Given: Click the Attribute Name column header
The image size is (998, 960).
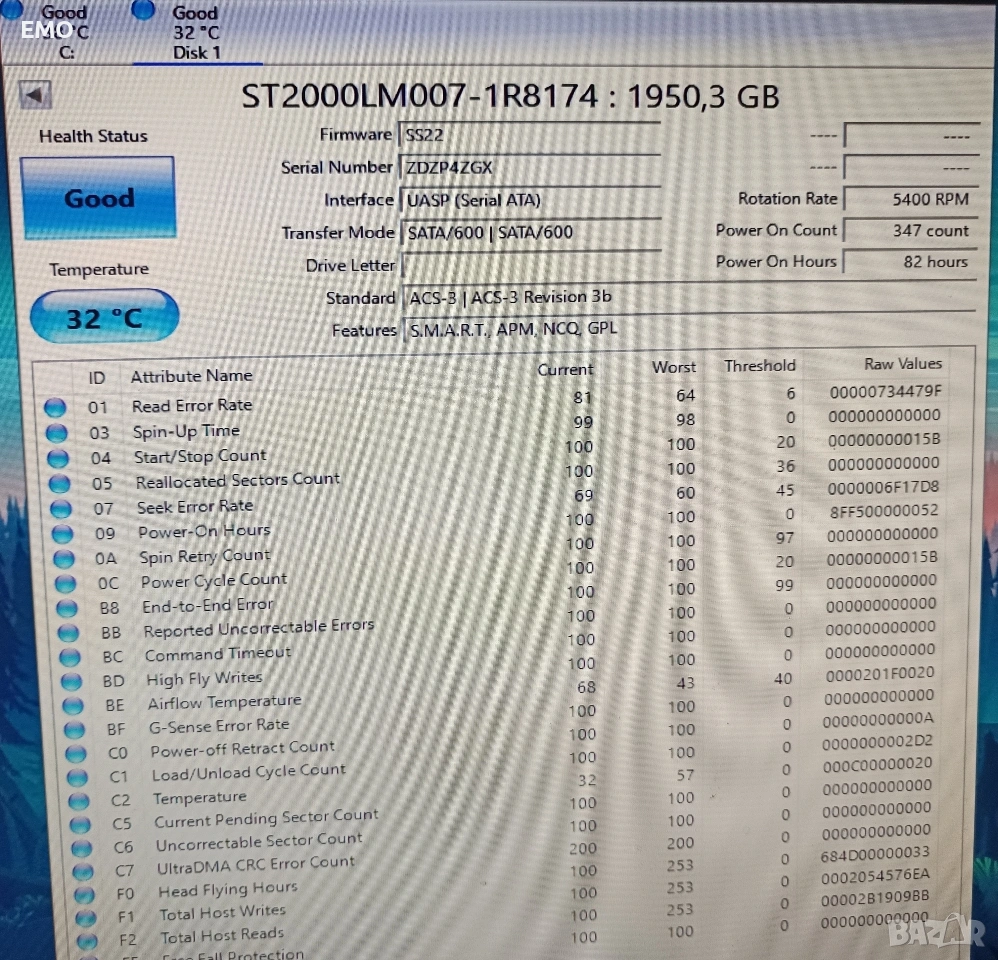Looking at the screenshot, I should click(192, 376).
